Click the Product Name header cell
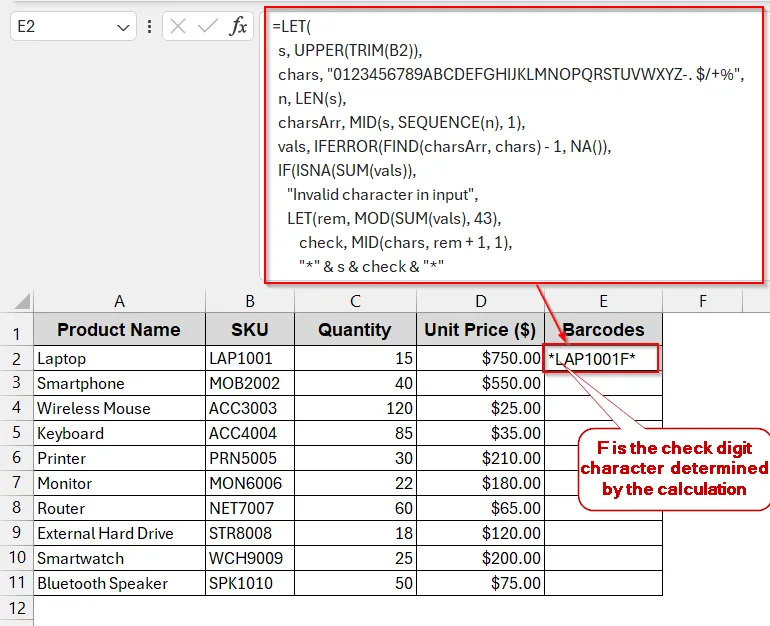770x626 pixels. point(119,329)
